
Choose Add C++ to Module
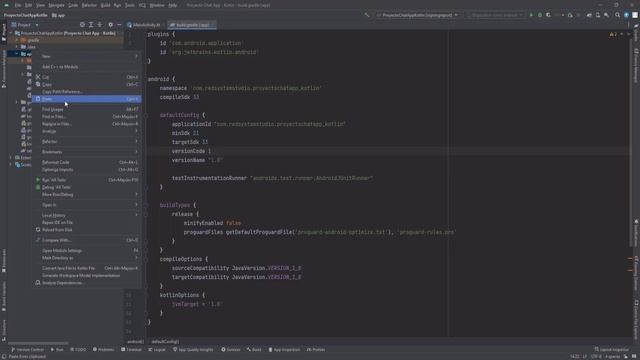(x=87, y=67)
